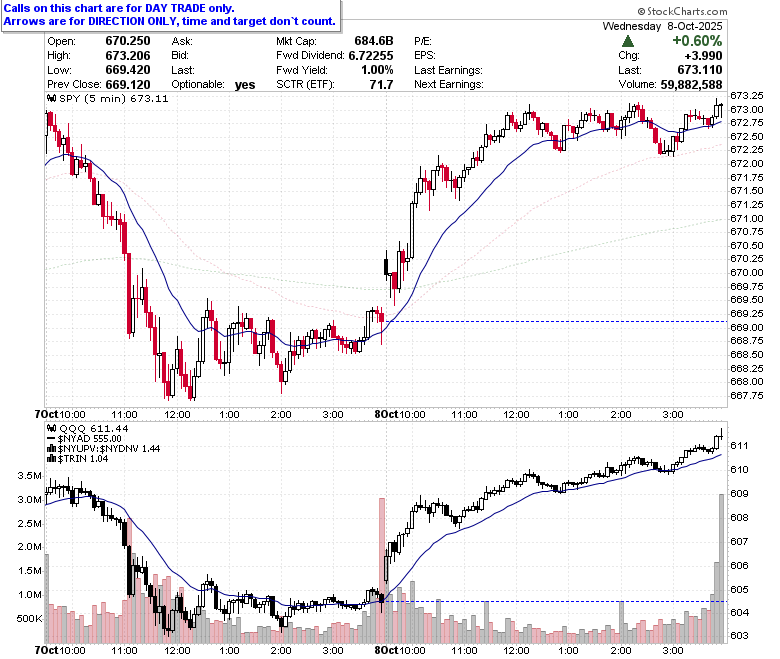Click the 3.5M volume axis label

[x=30, y=475]
